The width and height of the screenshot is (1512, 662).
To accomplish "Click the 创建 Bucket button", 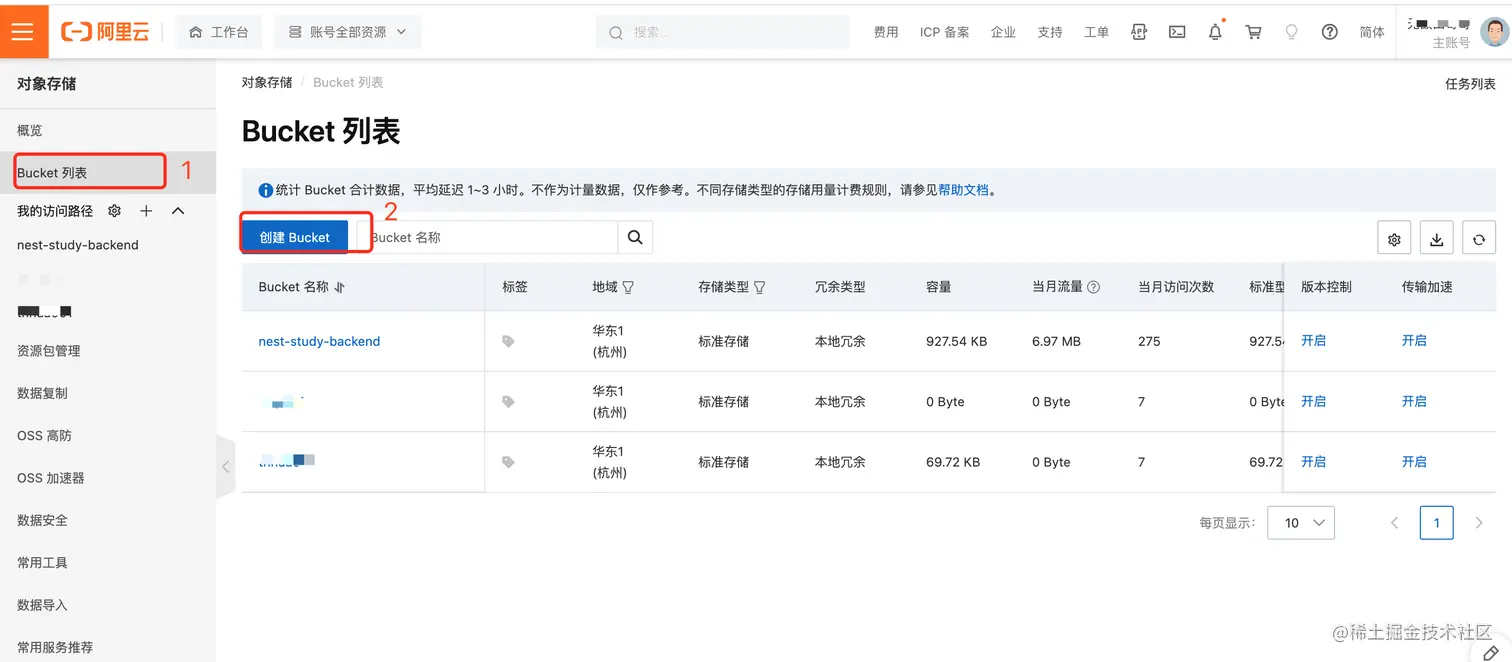I will 294,237.
